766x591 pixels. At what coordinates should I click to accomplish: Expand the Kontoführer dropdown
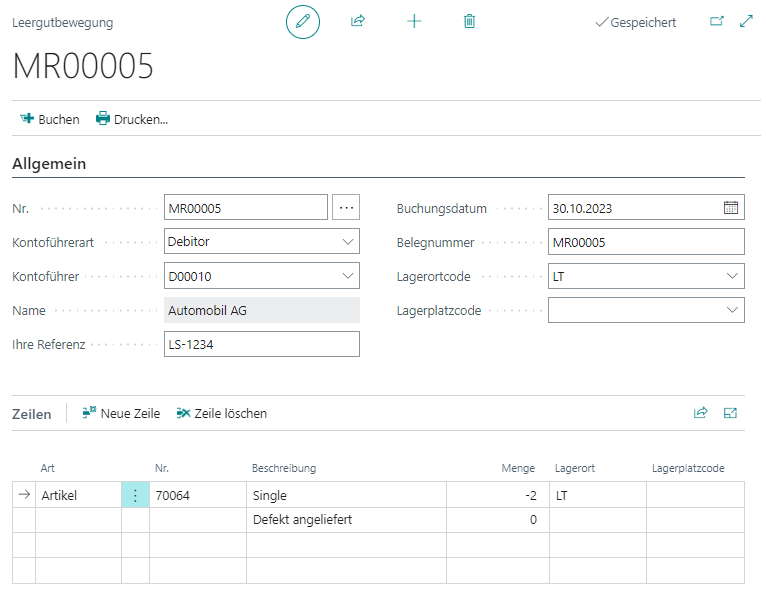pos(348,276)
